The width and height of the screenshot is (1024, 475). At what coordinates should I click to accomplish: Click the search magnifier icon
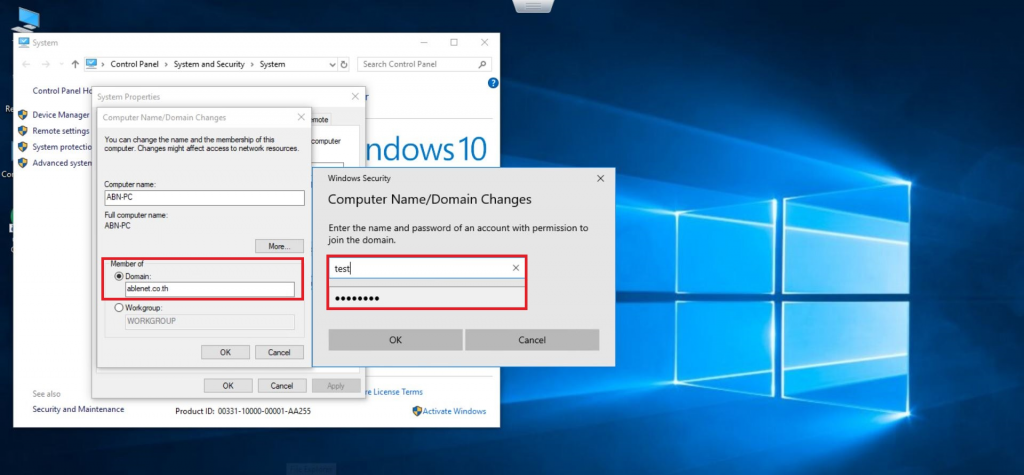coord(484,64)
